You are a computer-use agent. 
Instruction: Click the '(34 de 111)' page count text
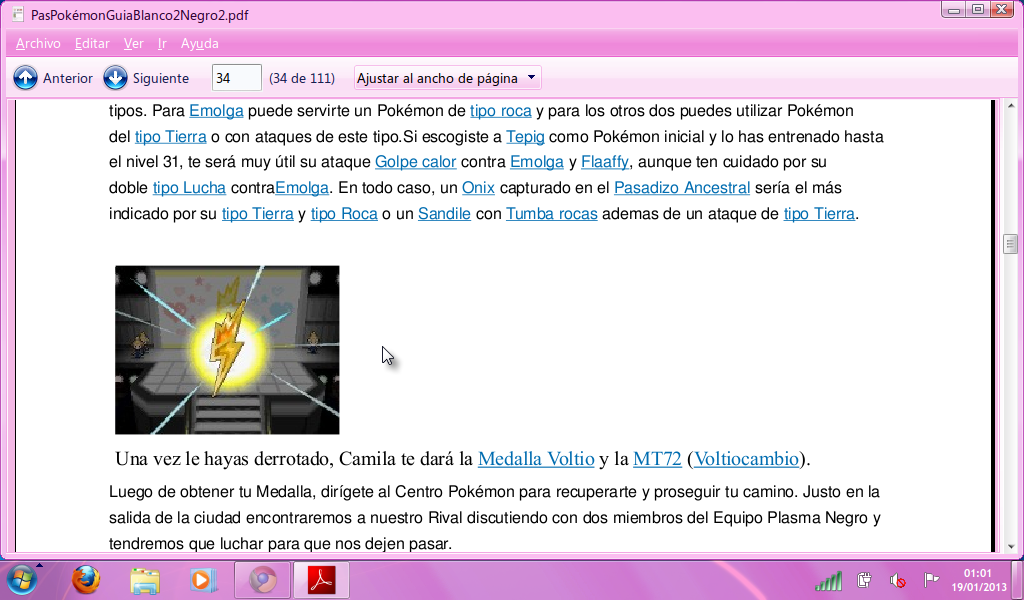coord(302,78)
